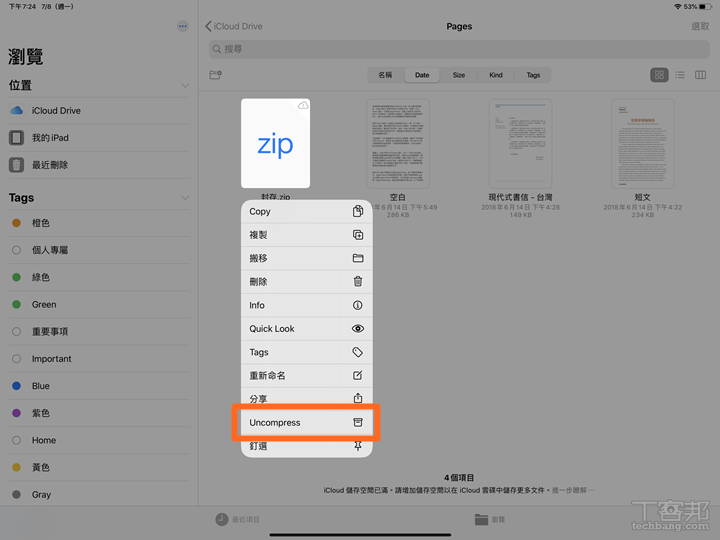The height and width of the screenshot is (540, 720).
Task: Sort files by Size
Action: coord(459,75)
